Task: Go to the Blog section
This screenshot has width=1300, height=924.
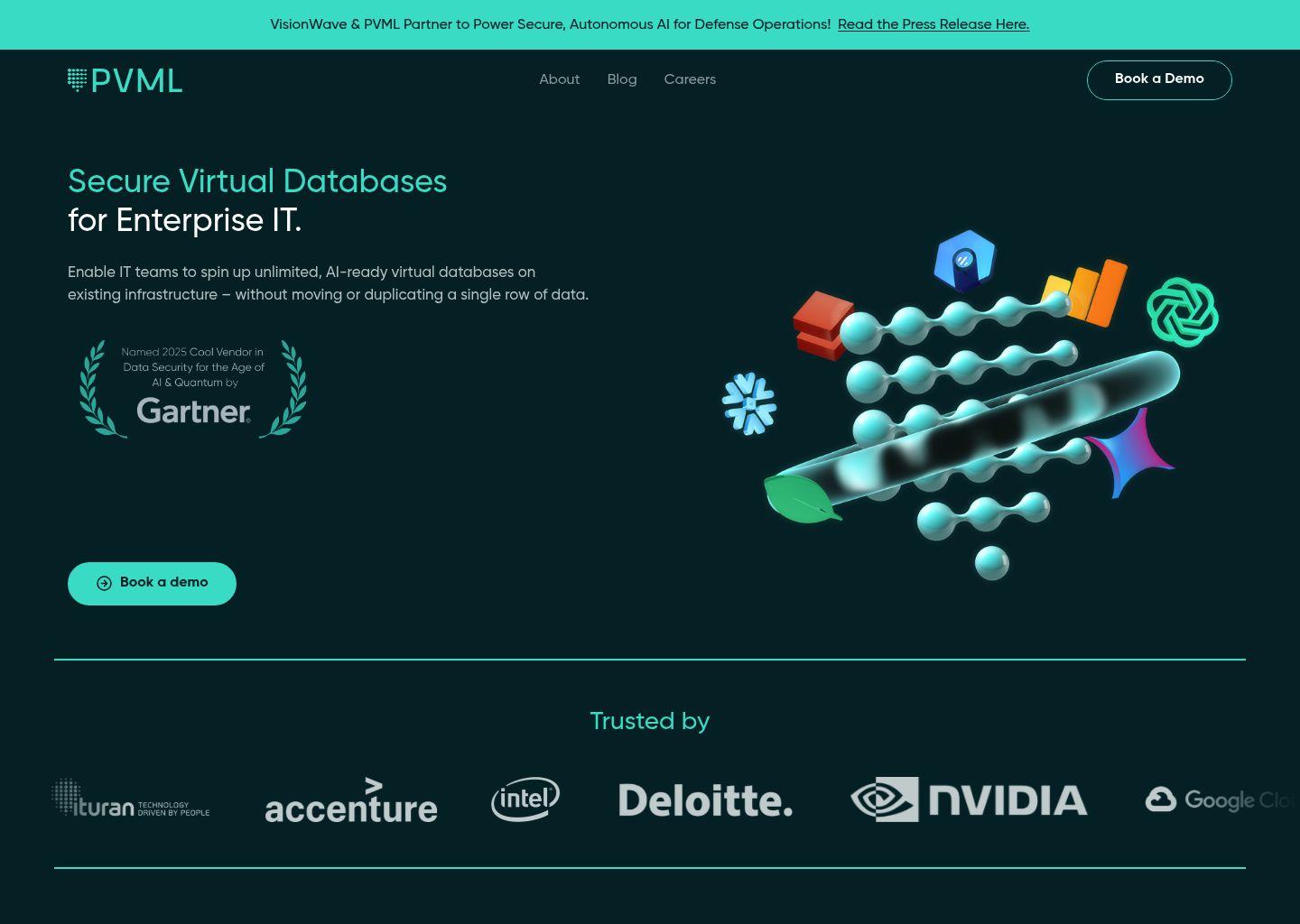Action: pos(621,79)
